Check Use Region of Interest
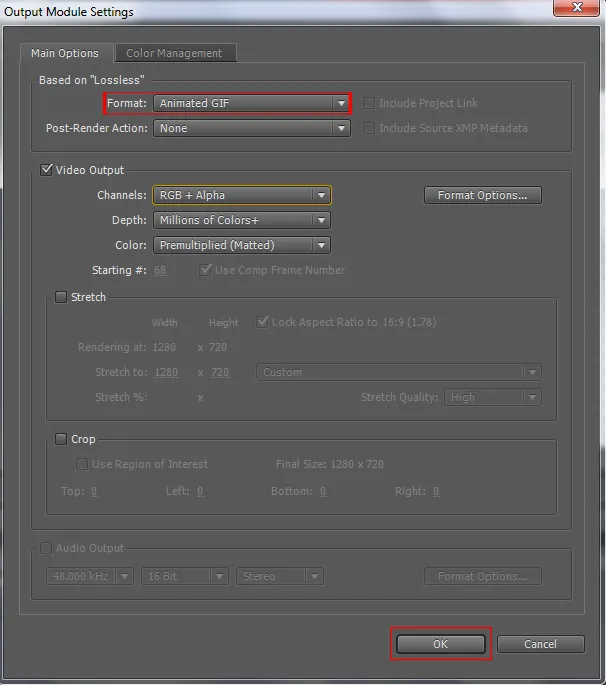Viewport: 606px width, 685px height. tap(82, 464)
